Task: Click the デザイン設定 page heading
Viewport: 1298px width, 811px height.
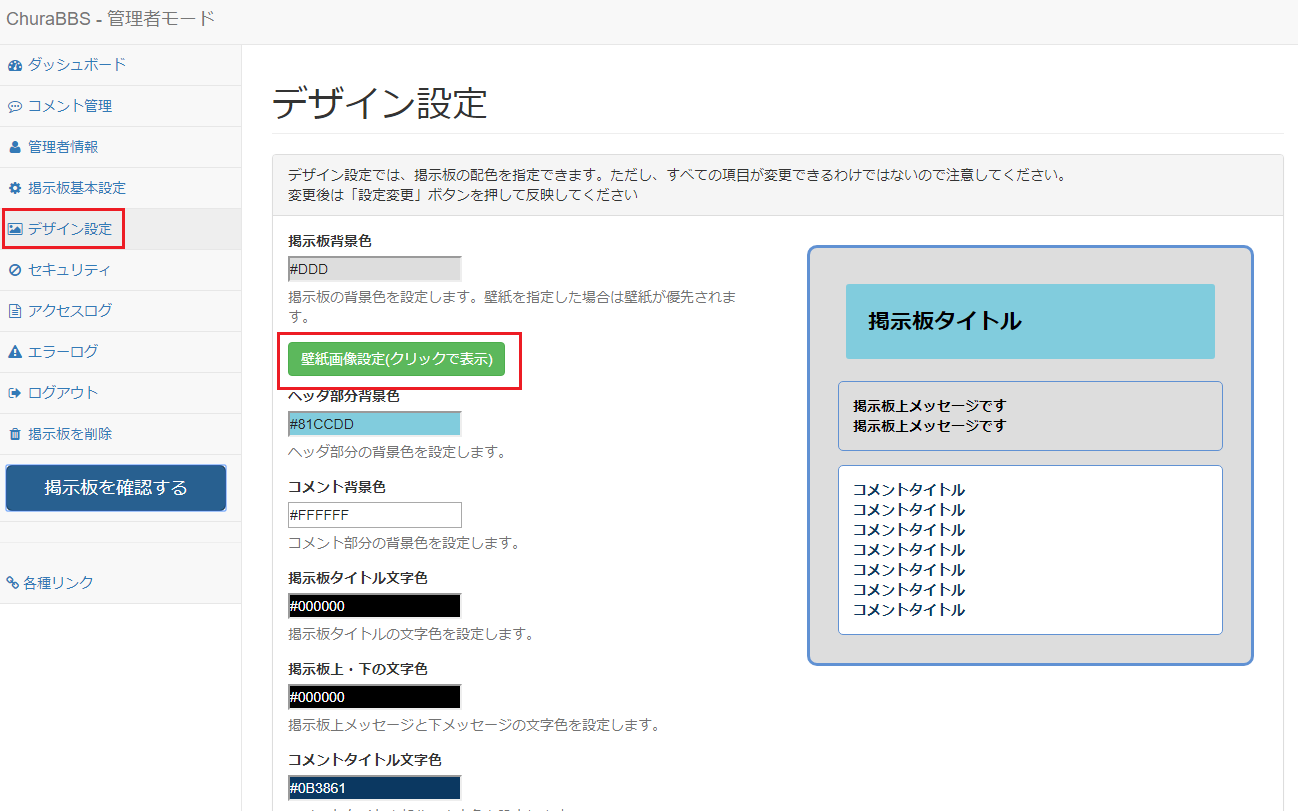Action: [x=380, y=103]
